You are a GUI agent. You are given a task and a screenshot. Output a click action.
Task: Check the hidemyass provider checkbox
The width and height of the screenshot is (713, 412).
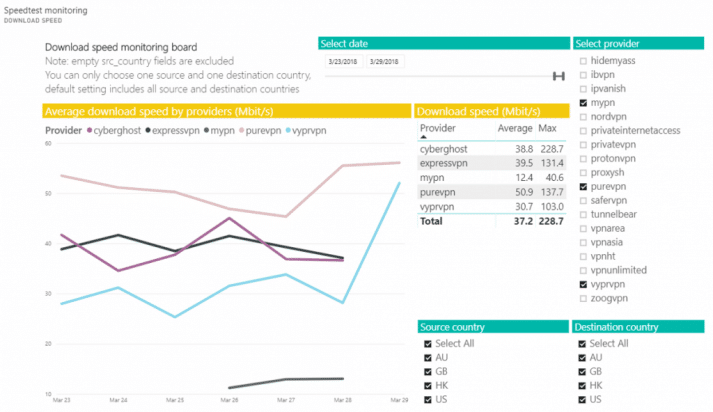pos(583,61)
